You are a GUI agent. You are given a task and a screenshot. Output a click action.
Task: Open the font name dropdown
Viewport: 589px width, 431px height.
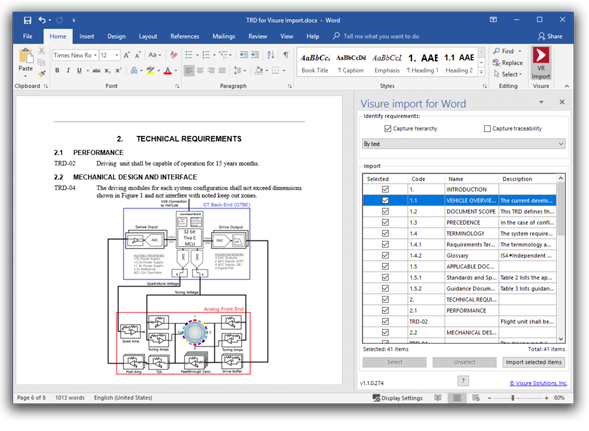pos(95,55)
